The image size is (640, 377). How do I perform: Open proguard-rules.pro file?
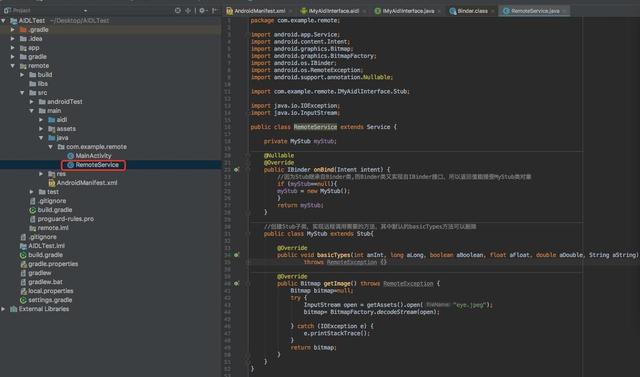62,219
